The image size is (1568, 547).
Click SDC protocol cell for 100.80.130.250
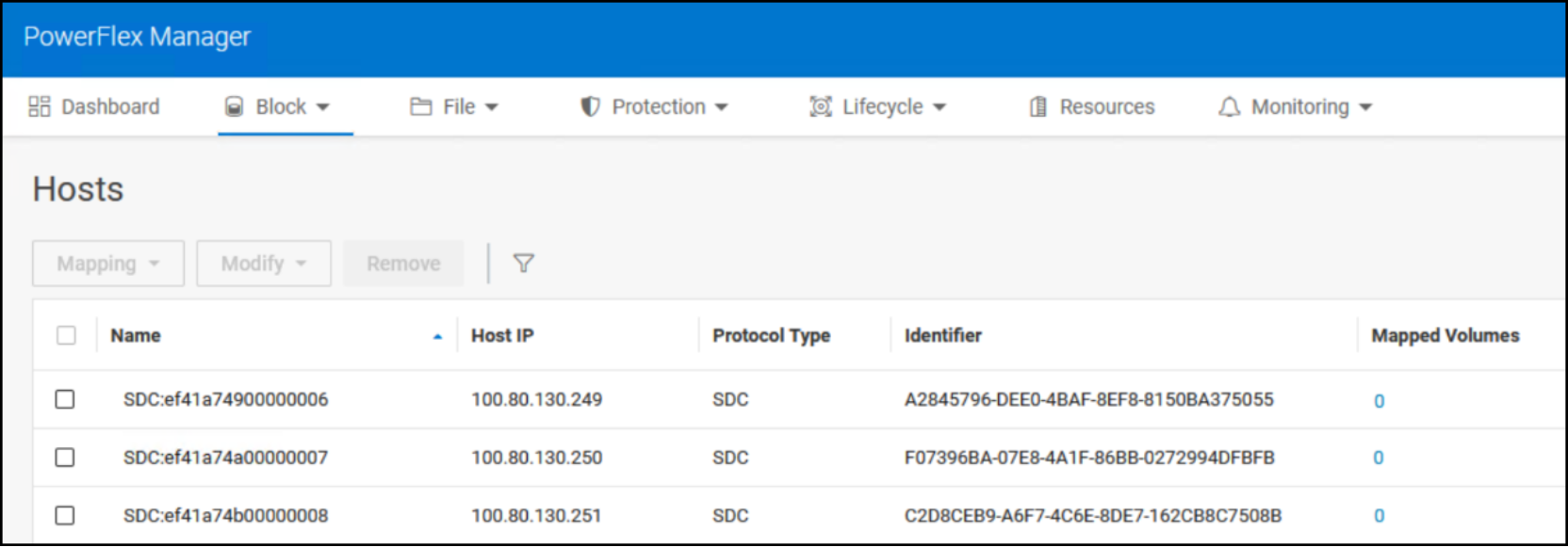730,458
